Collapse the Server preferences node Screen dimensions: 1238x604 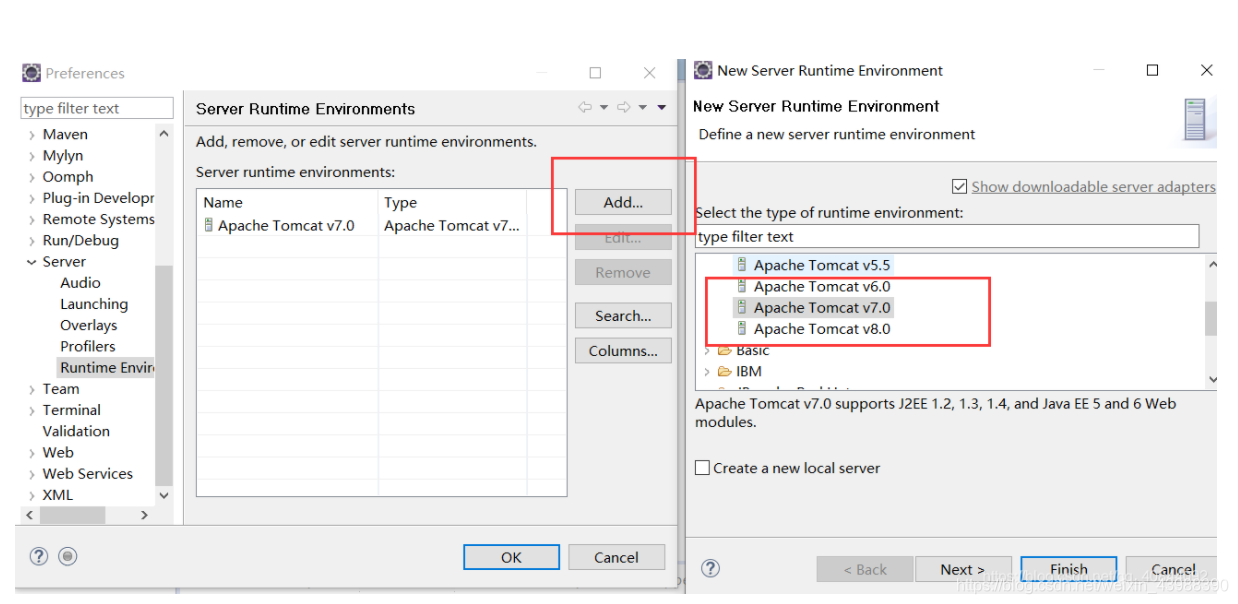tap(31, 262)
